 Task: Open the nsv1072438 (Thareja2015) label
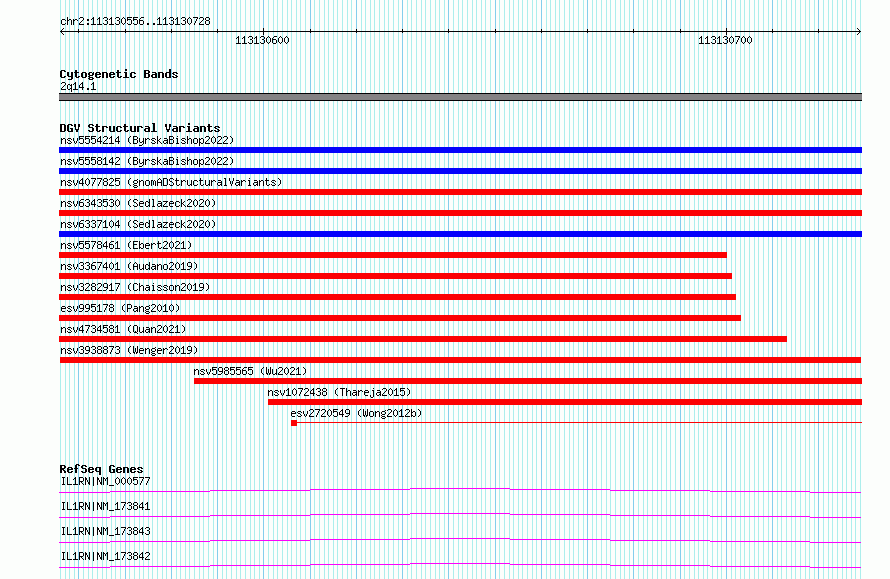[339, 392]
